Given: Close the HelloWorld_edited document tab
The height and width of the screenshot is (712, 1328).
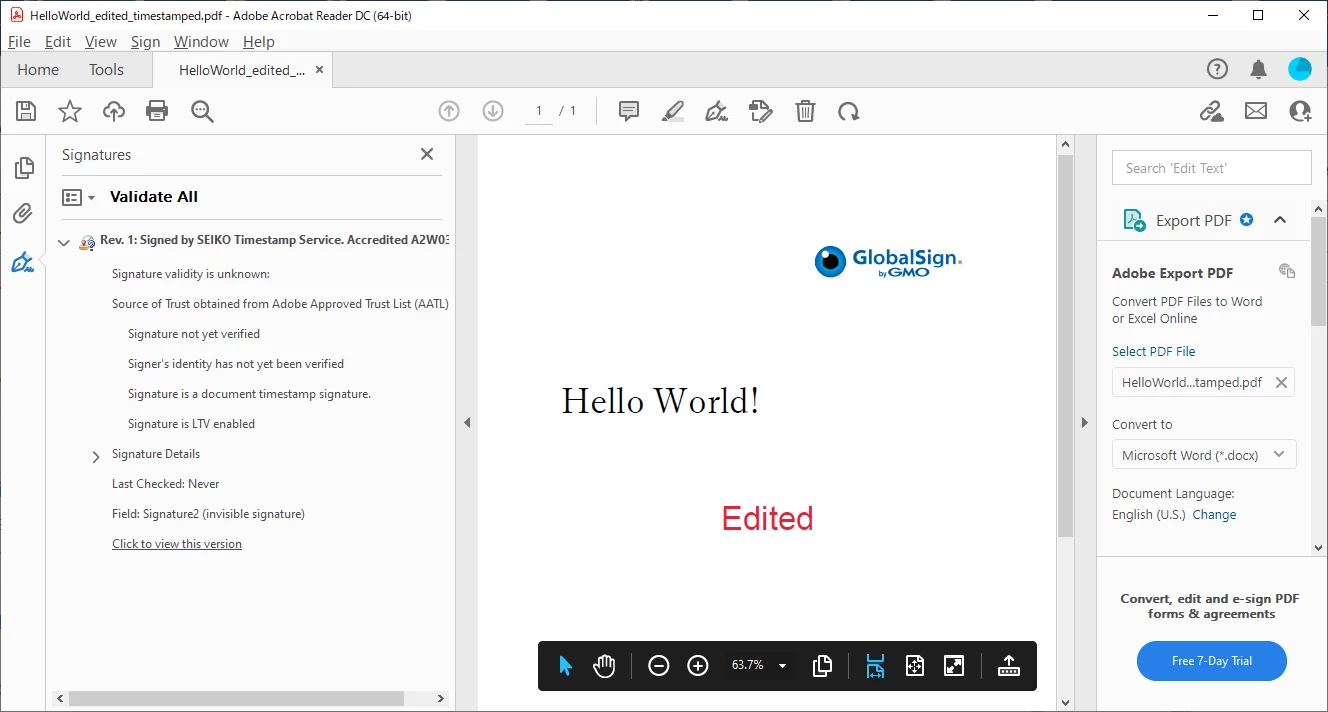Looking at the screenshot, I should 319,70.
